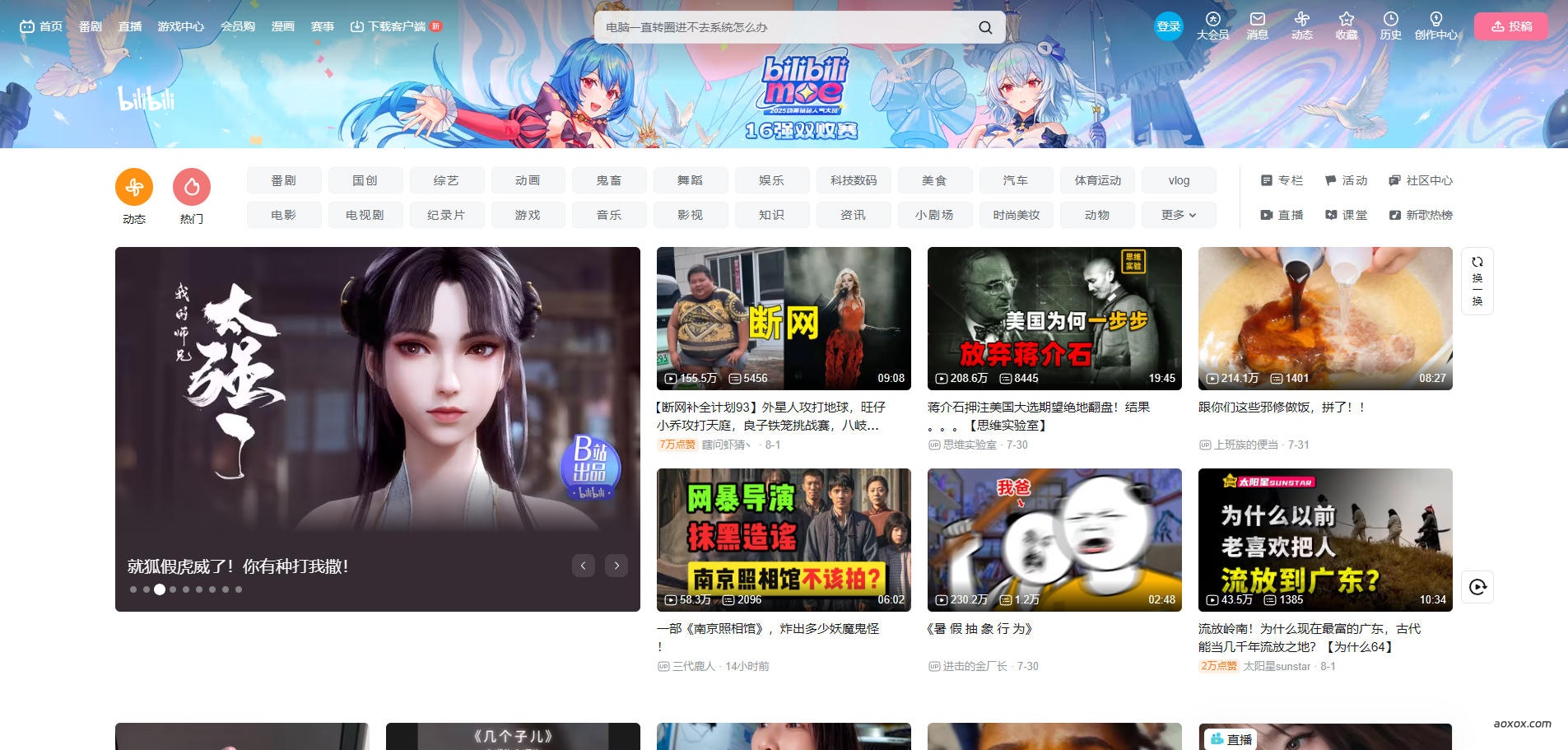
Task: Go to previous carousel slide arrow
Action: pyautogui.click(x=583, y=566)
